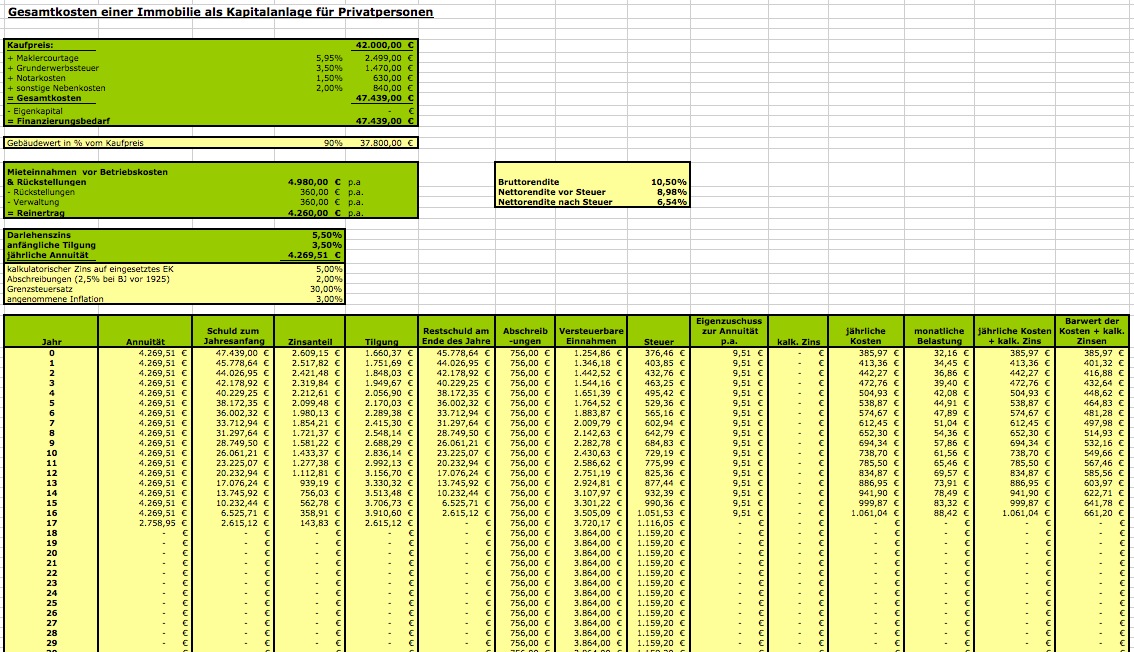Click the angenommene Inflation value 3,00%
Screen dimensions: 1134x652
pos(329,299)
